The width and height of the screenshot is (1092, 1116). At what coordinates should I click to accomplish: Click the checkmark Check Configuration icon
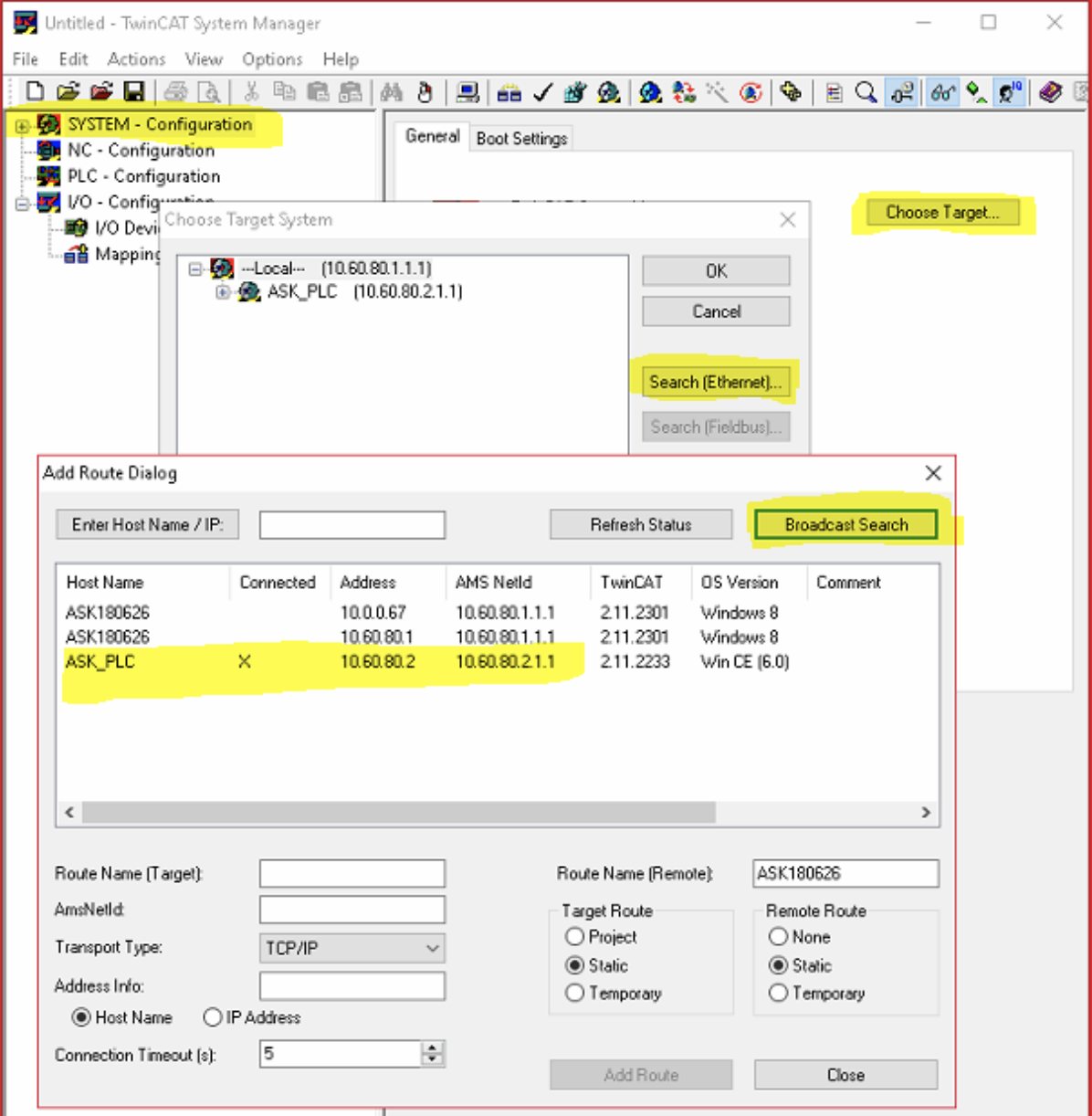(x=542, y=92)
